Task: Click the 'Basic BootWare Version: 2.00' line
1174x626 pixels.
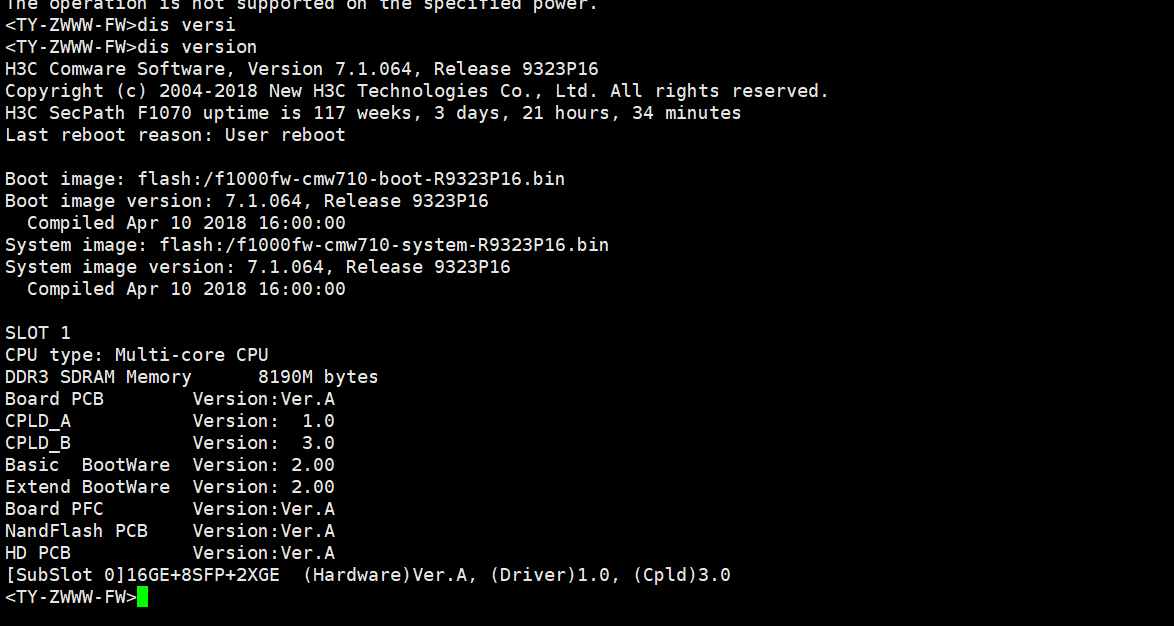Action: pyautogui.click(x=170, y=464)
